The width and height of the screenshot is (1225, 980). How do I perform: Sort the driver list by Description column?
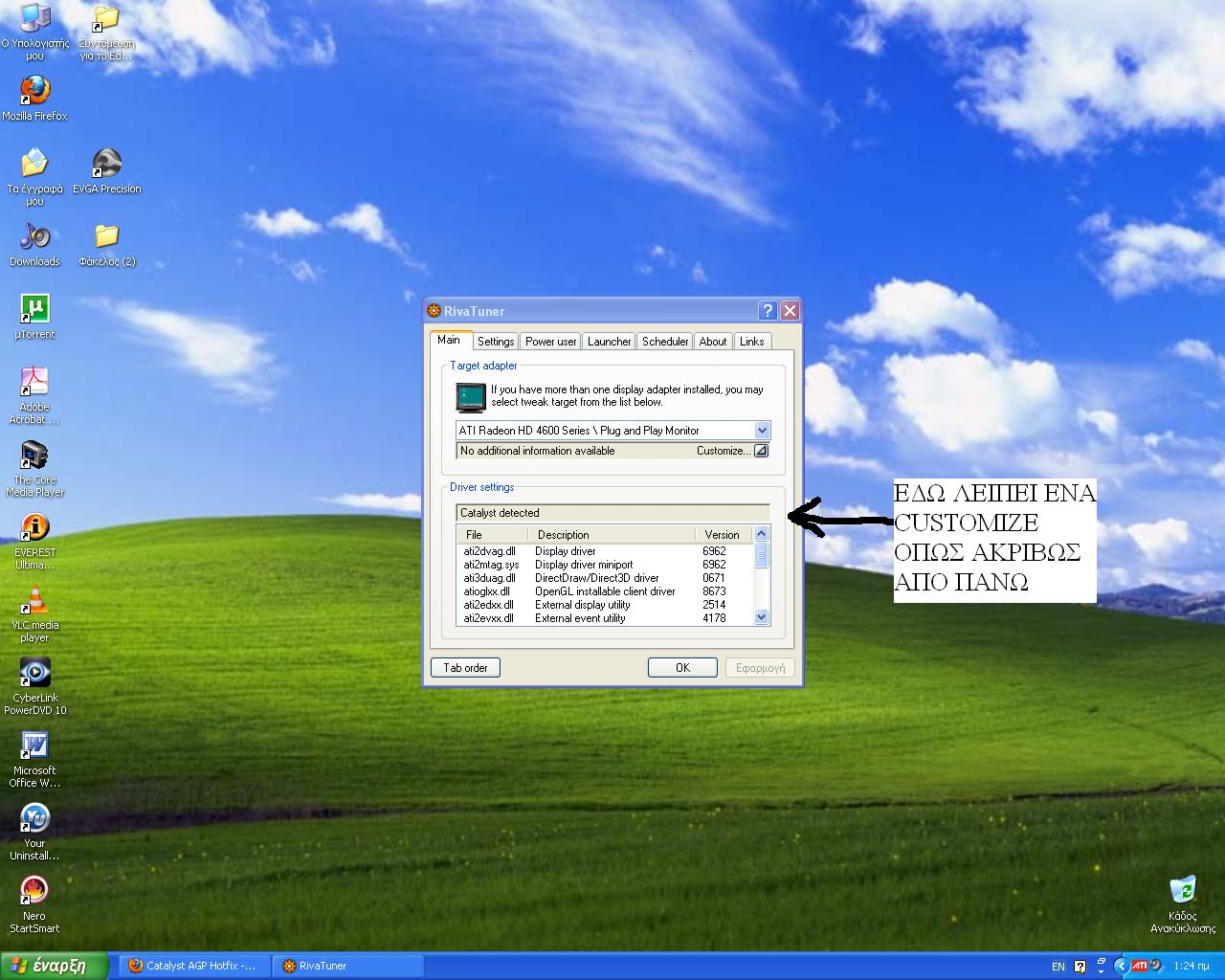point(612,535)
